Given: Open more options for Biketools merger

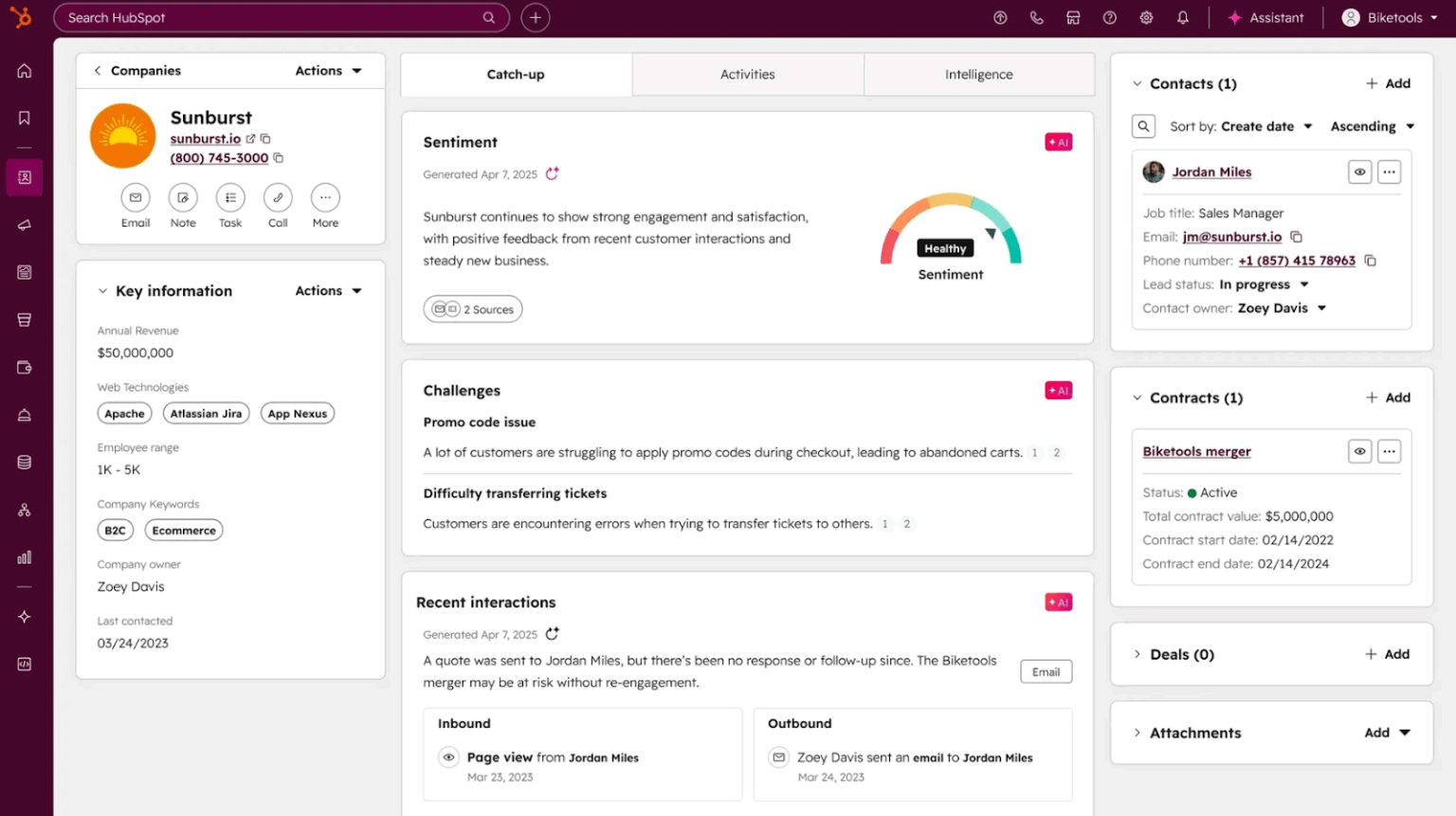Looking at the screenshot, I should [1389, 451].
